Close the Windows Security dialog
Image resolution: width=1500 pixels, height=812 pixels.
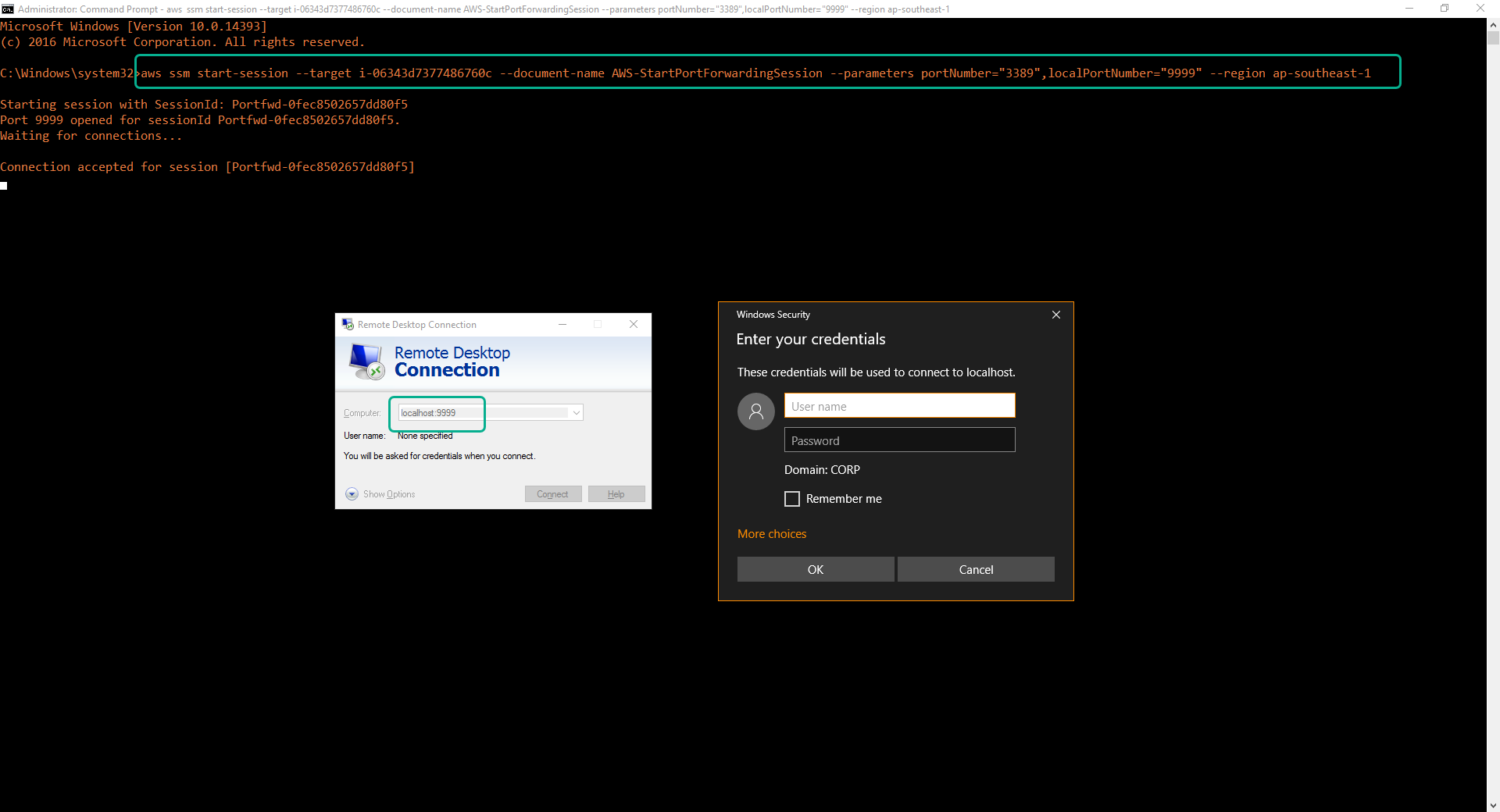[1055, 315]
